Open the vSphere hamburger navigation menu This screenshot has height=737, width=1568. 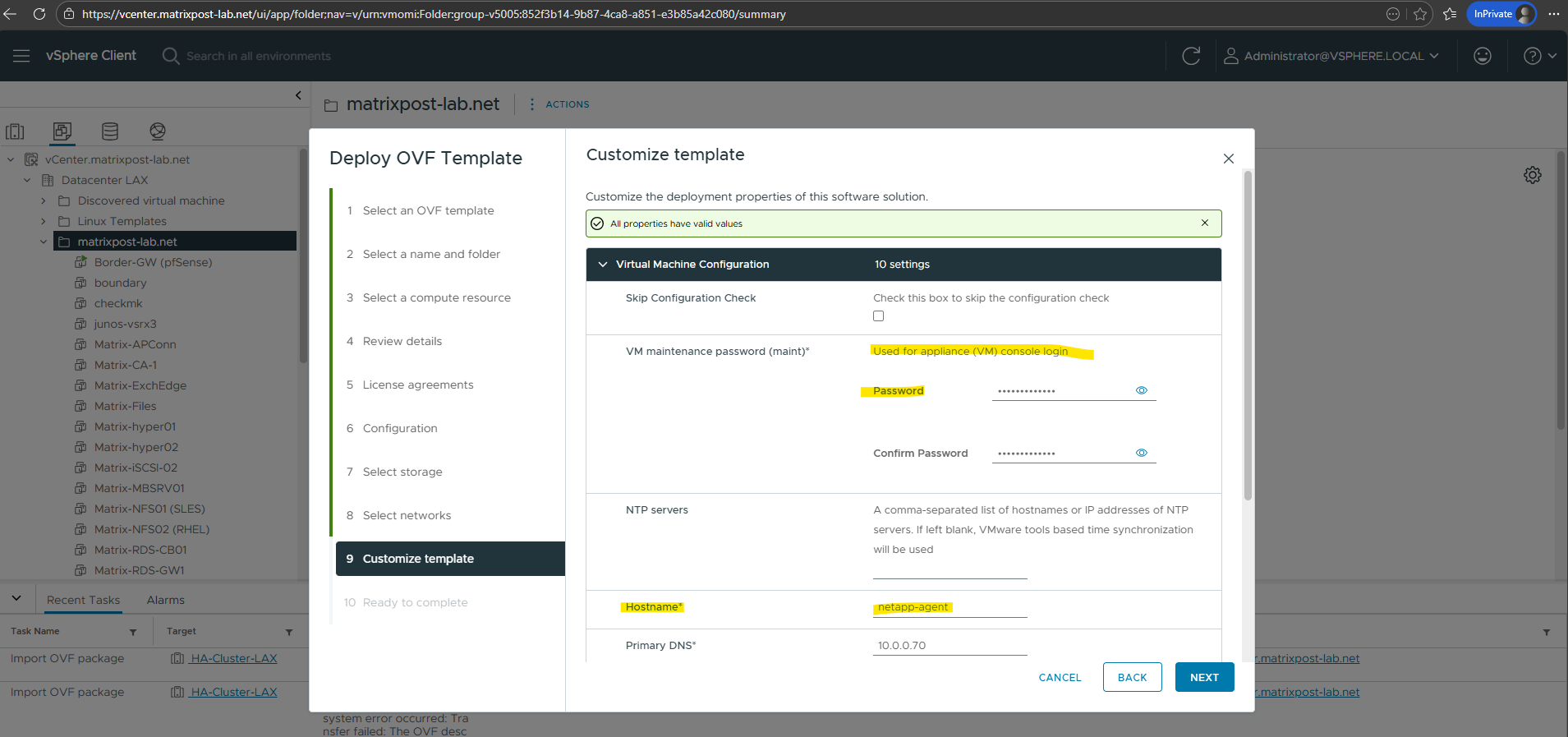coord(21,56)
